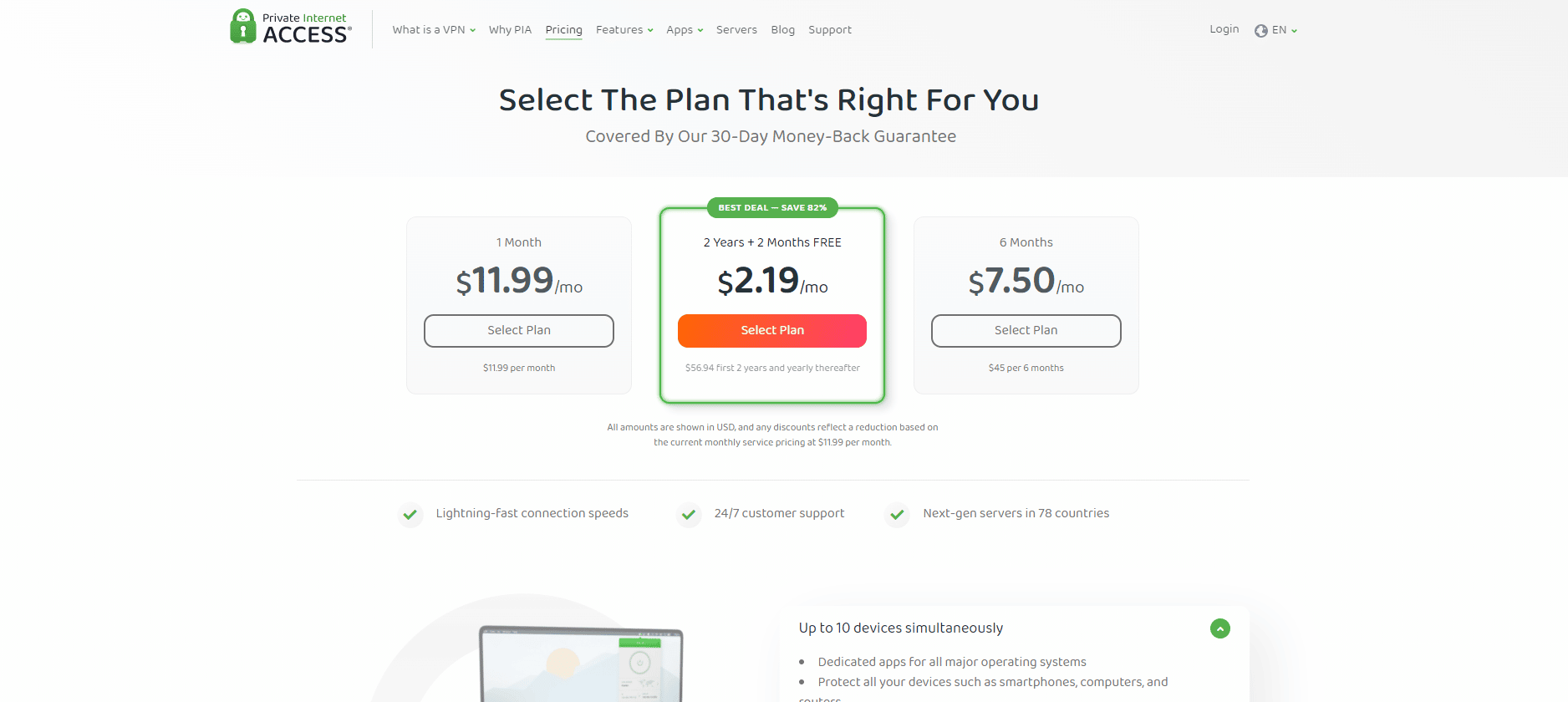
Task: Click the globe language icon
Action: pyautogui.click(x=1260, y=30)
